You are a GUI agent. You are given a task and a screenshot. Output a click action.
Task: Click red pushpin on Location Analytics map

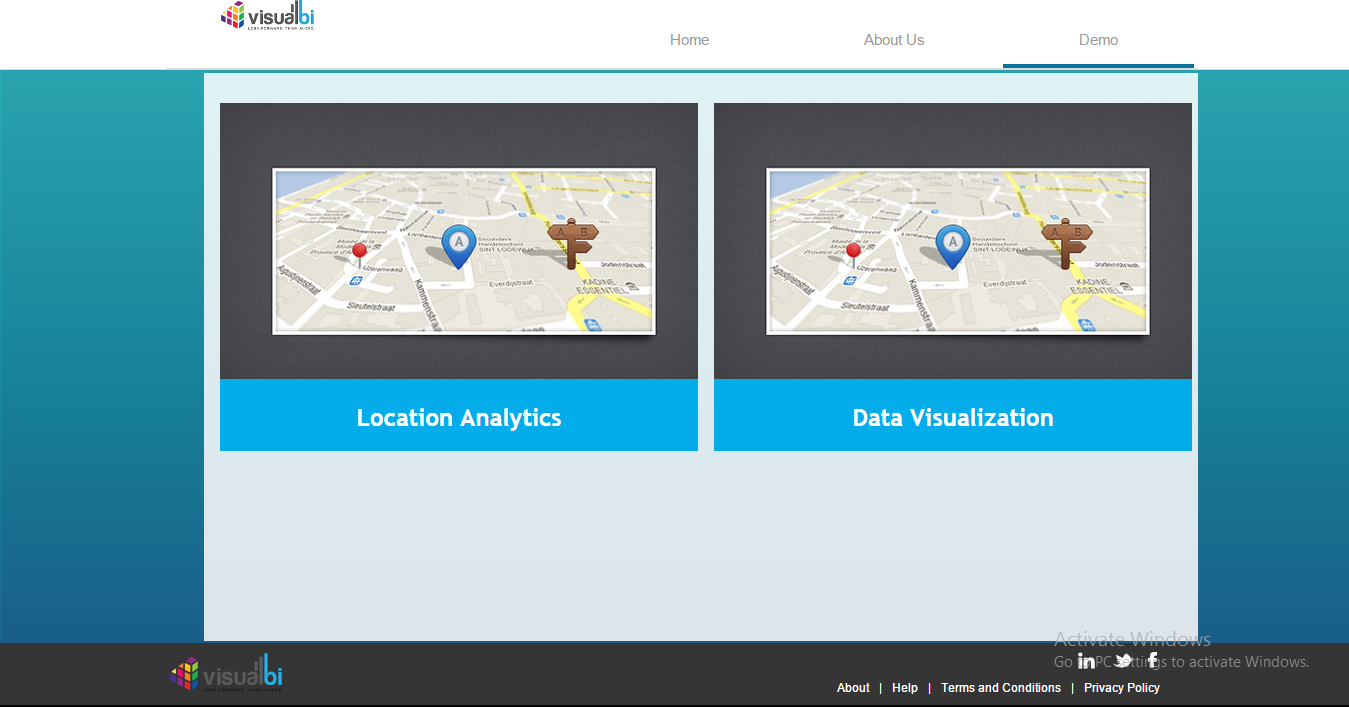pyautogui.click(x=359, y=251)
